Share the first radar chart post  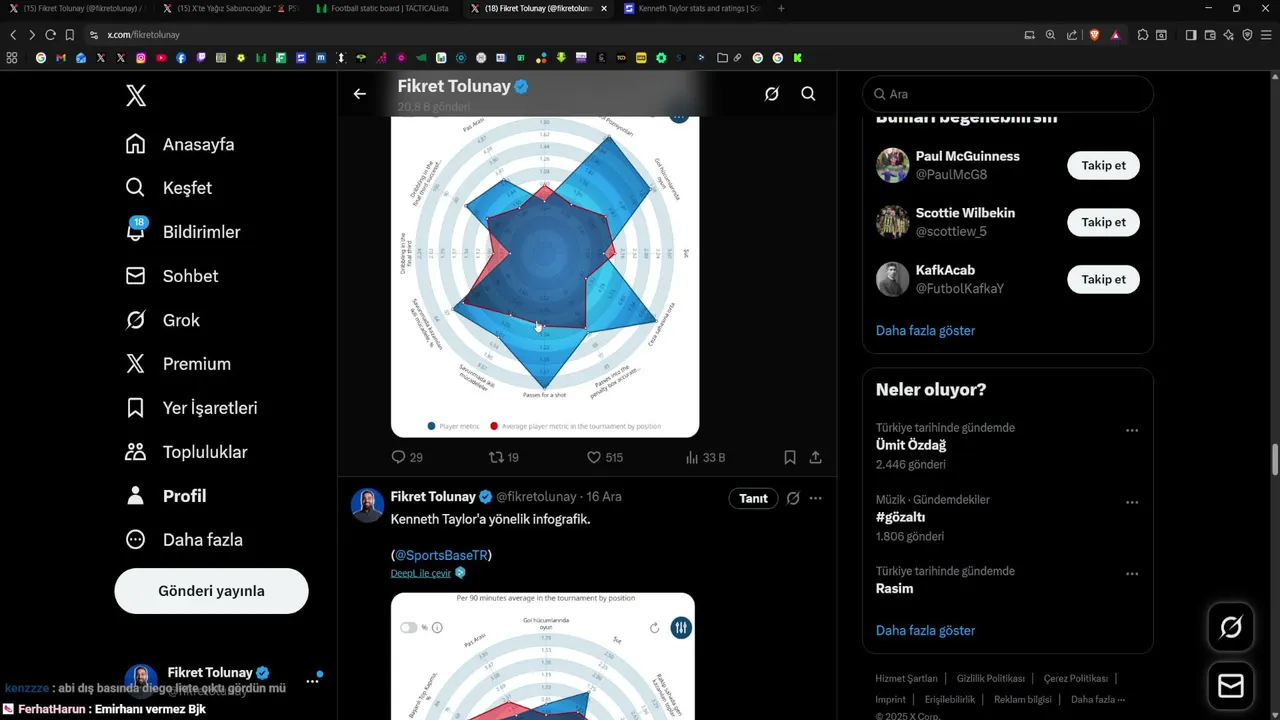click(x=815, y=457)
